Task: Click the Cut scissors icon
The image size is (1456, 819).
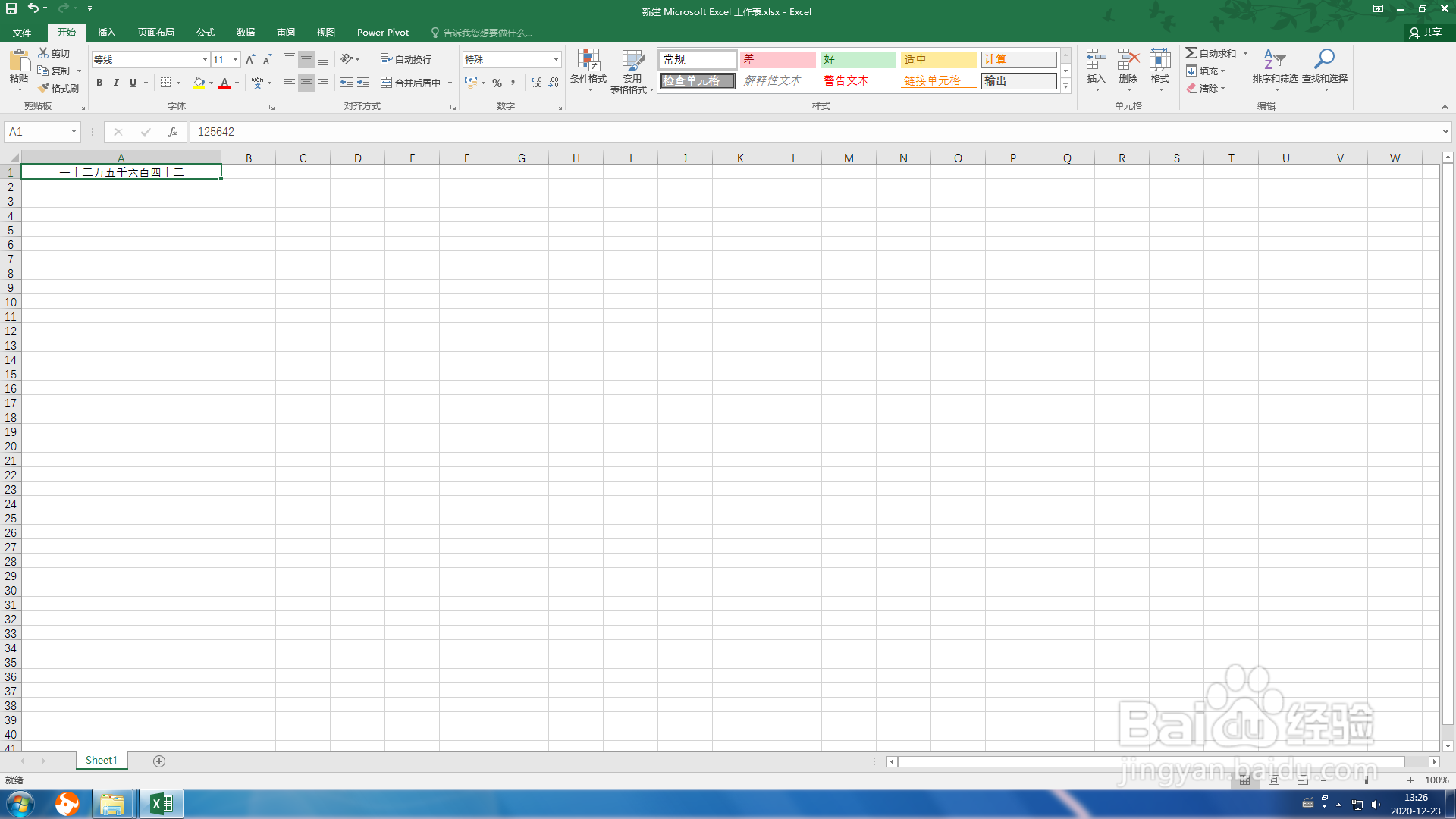Action: pyautogui.click(x=43, y=53)
